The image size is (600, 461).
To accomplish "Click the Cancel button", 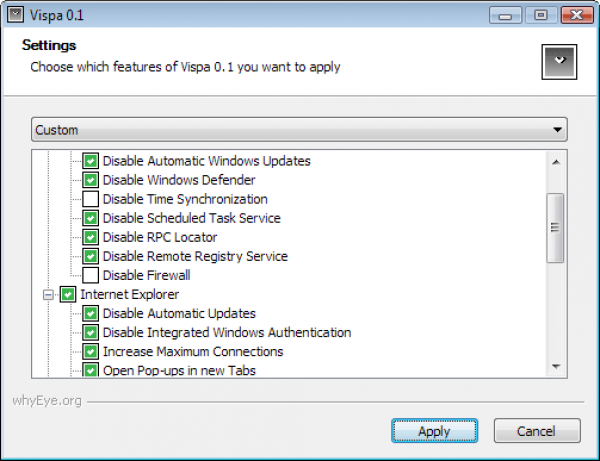I will 537,431.
